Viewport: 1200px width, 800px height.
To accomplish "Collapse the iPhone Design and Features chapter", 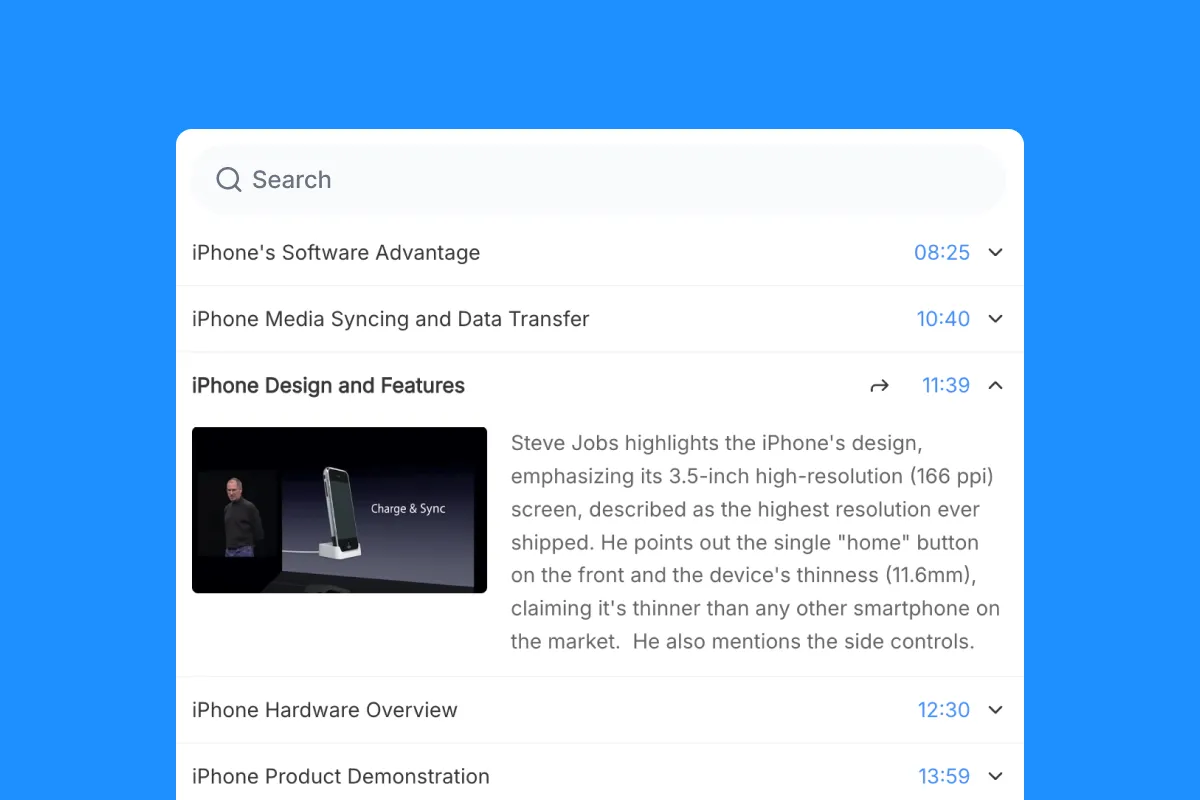I will (x=995, y=385).
